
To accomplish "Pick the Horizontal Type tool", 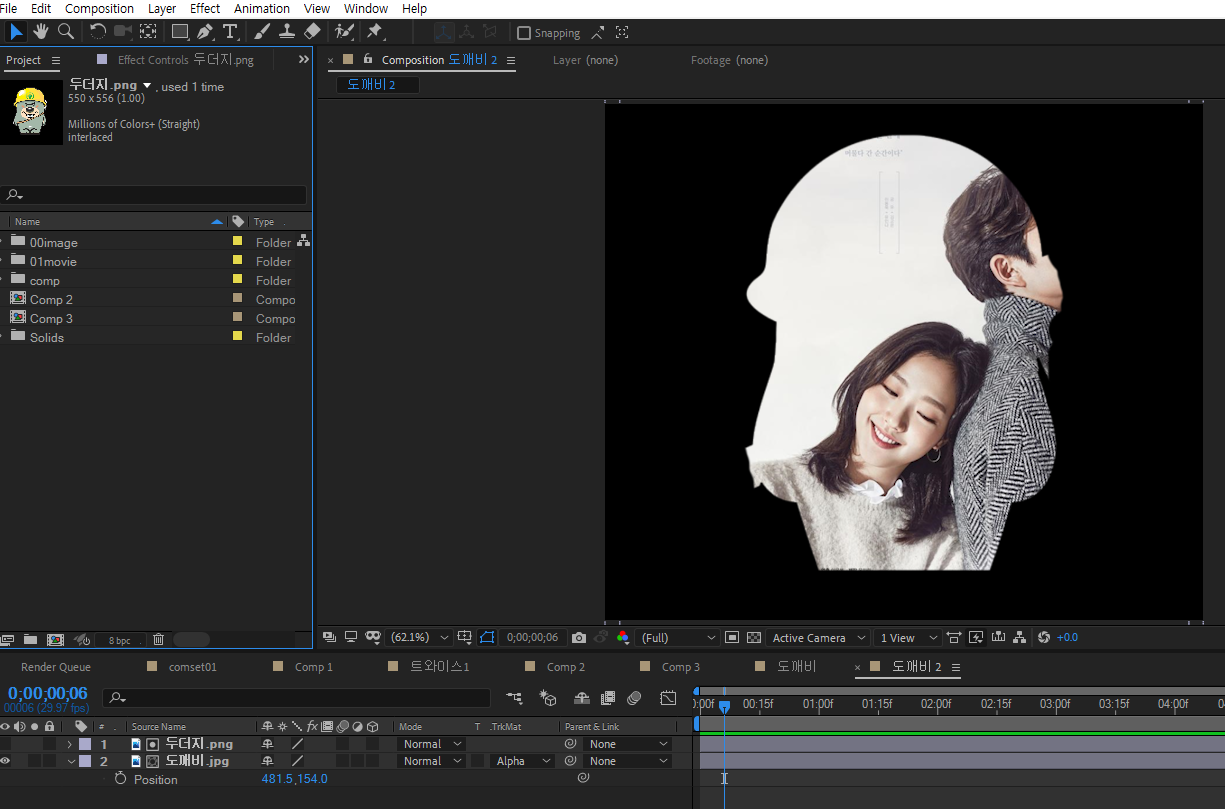I will coord(230,32).
